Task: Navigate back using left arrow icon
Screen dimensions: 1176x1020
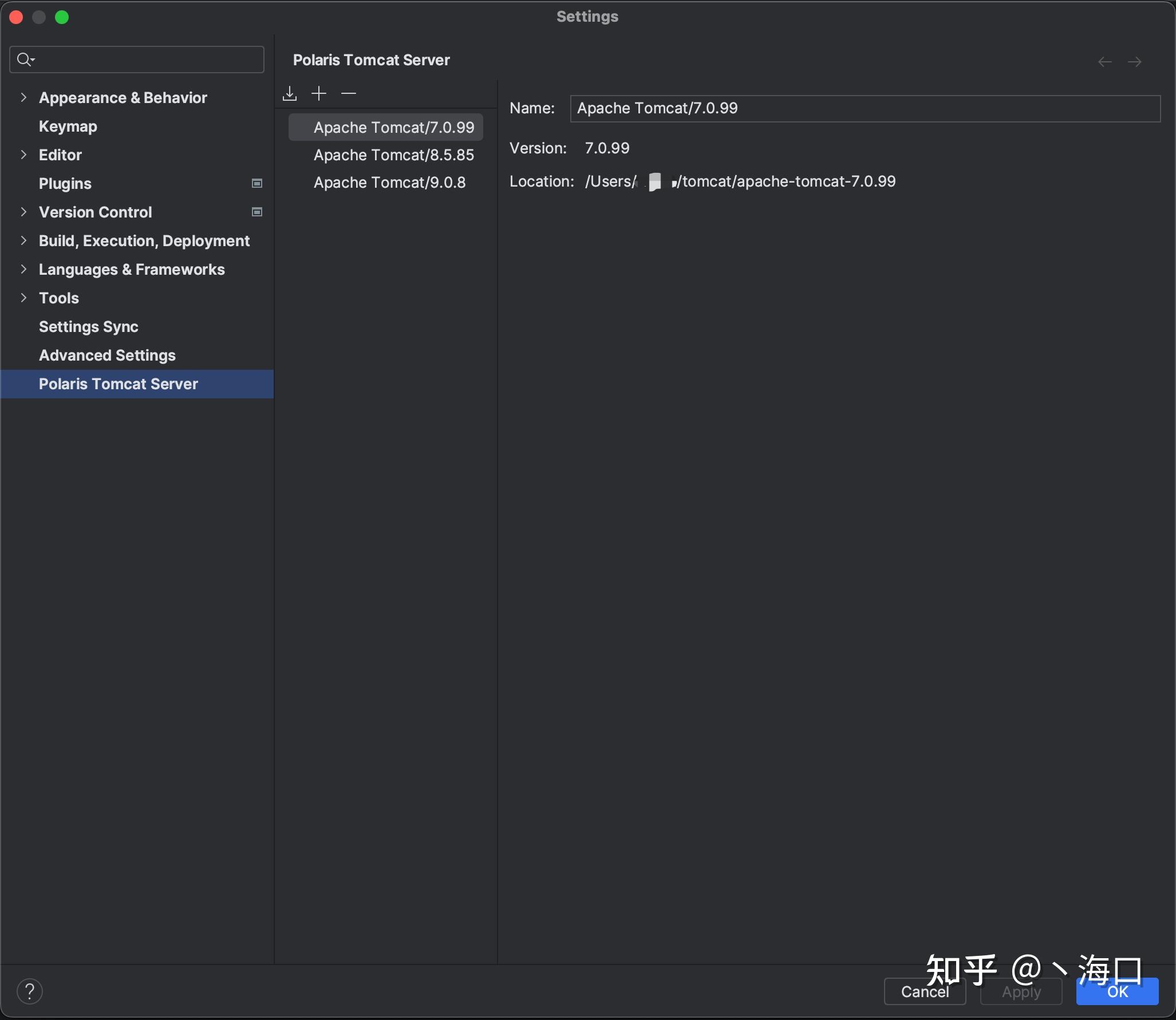Action: 1105,61
